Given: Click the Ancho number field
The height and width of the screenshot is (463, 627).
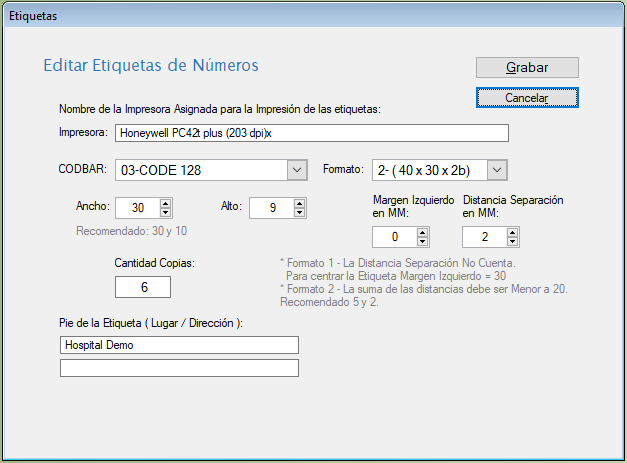Looking at the screenshot, I should pos(137,208).
